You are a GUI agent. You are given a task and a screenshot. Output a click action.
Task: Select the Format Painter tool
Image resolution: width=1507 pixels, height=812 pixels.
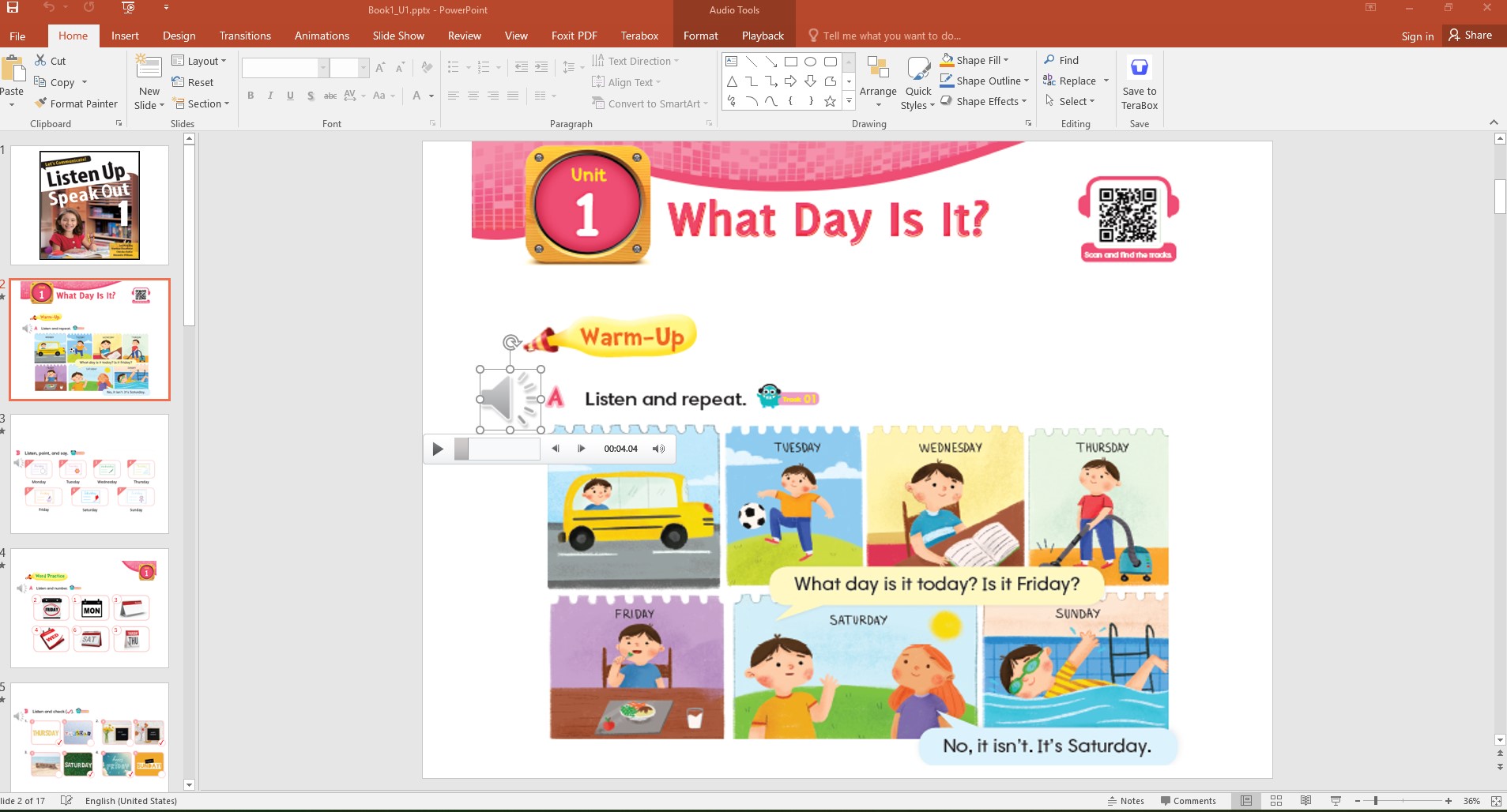pyautogui.click(x=77, y=103)
